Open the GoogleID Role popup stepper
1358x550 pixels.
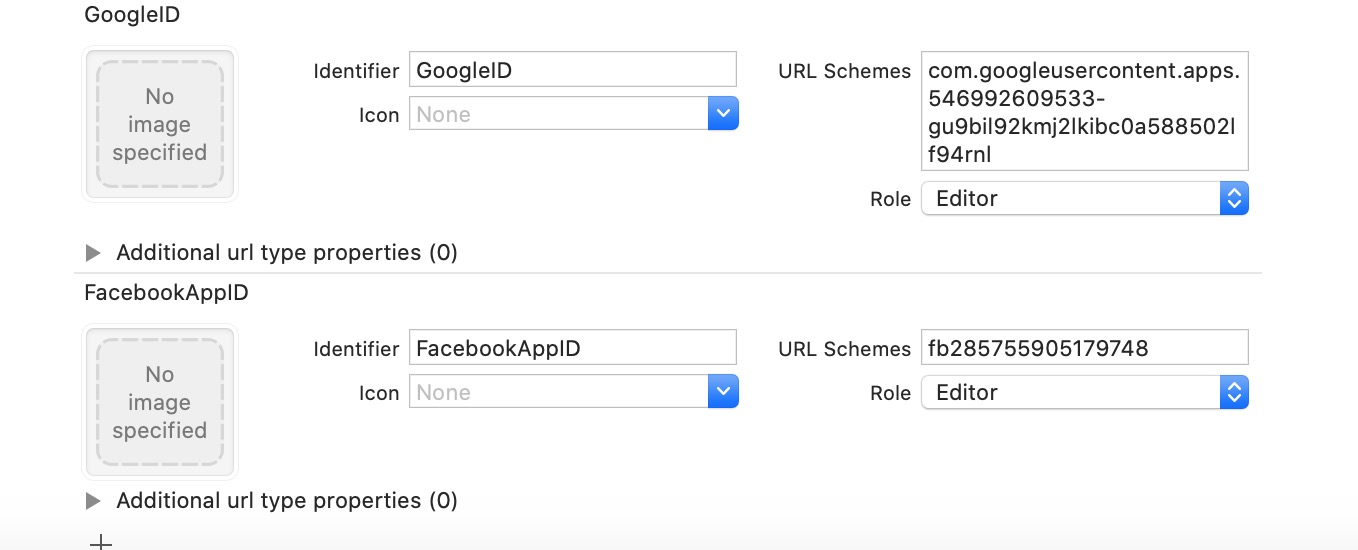pyautogui.click(x=1234, y=198)
